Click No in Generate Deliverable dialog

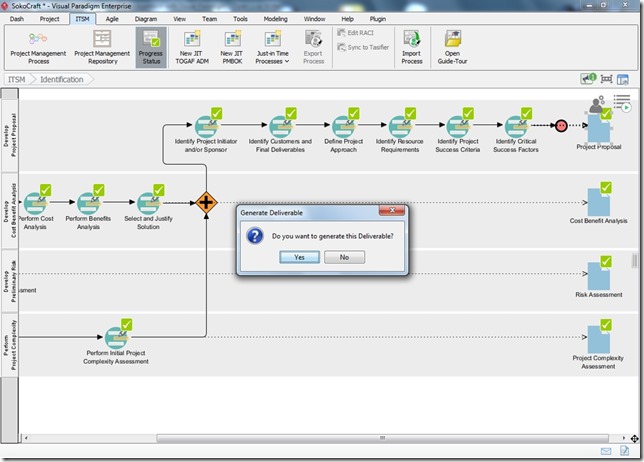[x=344, y=257]
